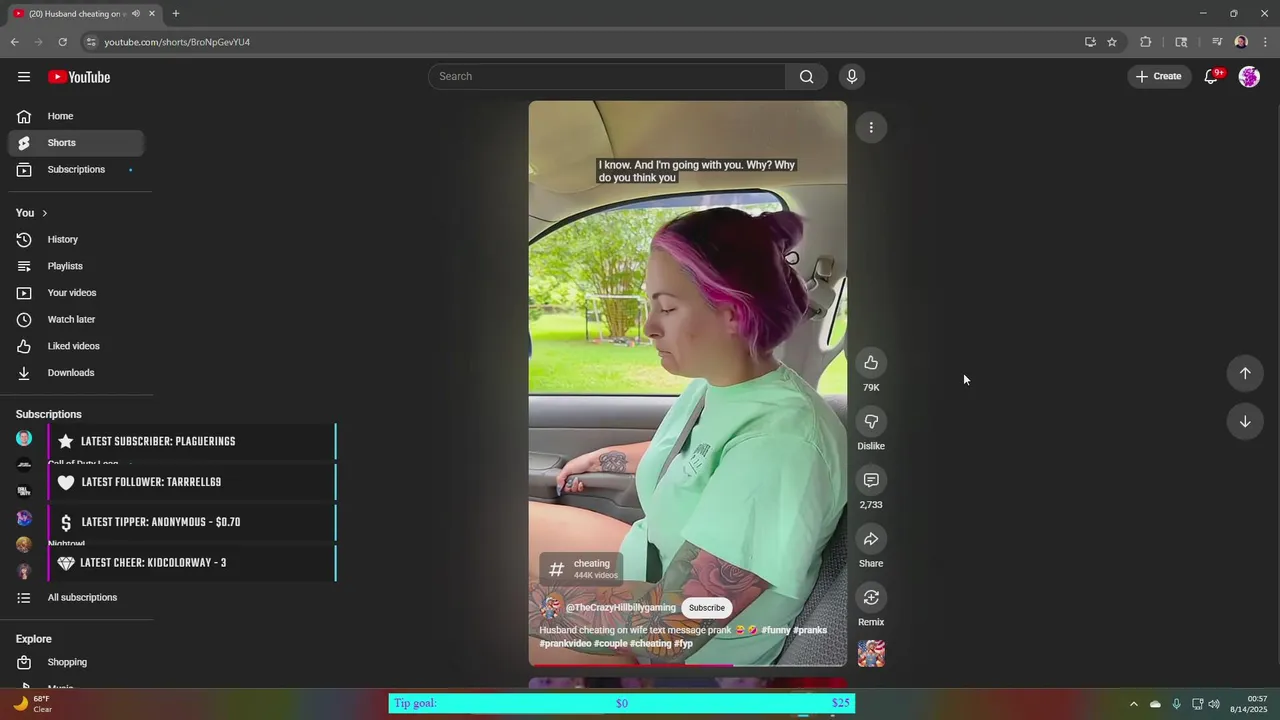Screen dimensions: 1280x720
Task: Open Chrome media controls icon
Action: [1217, 42]
